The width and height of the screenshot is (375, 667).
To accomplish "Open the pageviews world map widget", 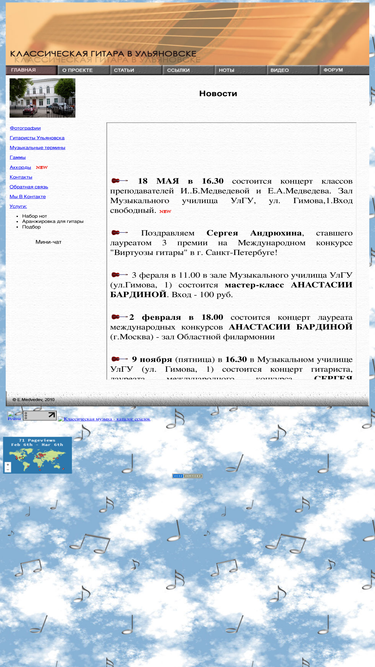I will coord(37,455).
